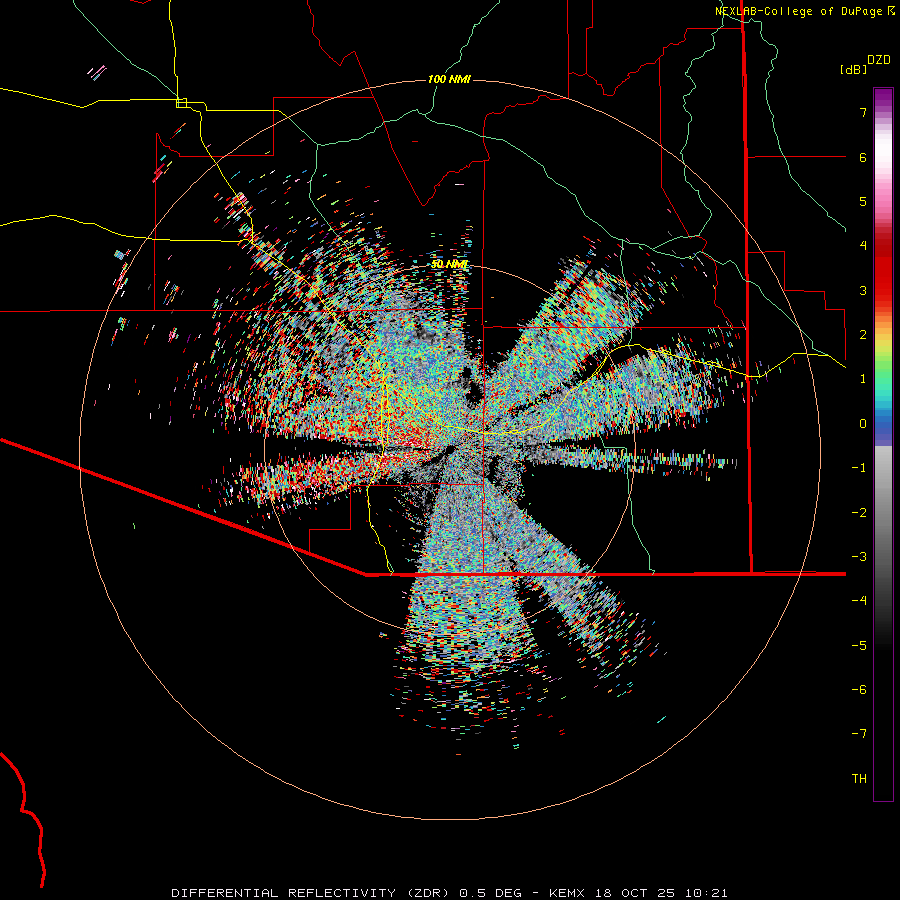Click the positive 3 dB scale label
The image size is (900, 900).
coord(863,290)
